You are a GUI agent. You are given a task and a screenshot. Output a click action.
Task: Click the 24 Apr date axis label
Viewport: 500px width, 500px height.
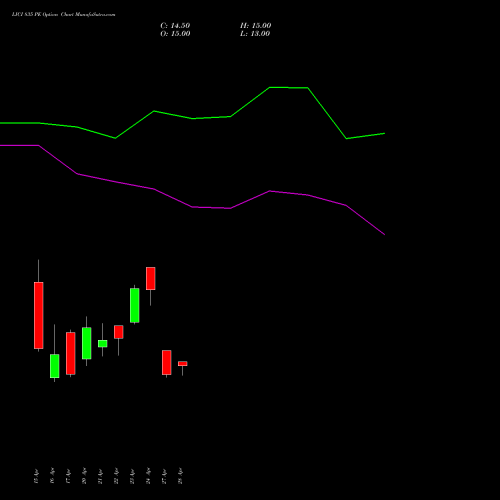click(x=148, y=476)
